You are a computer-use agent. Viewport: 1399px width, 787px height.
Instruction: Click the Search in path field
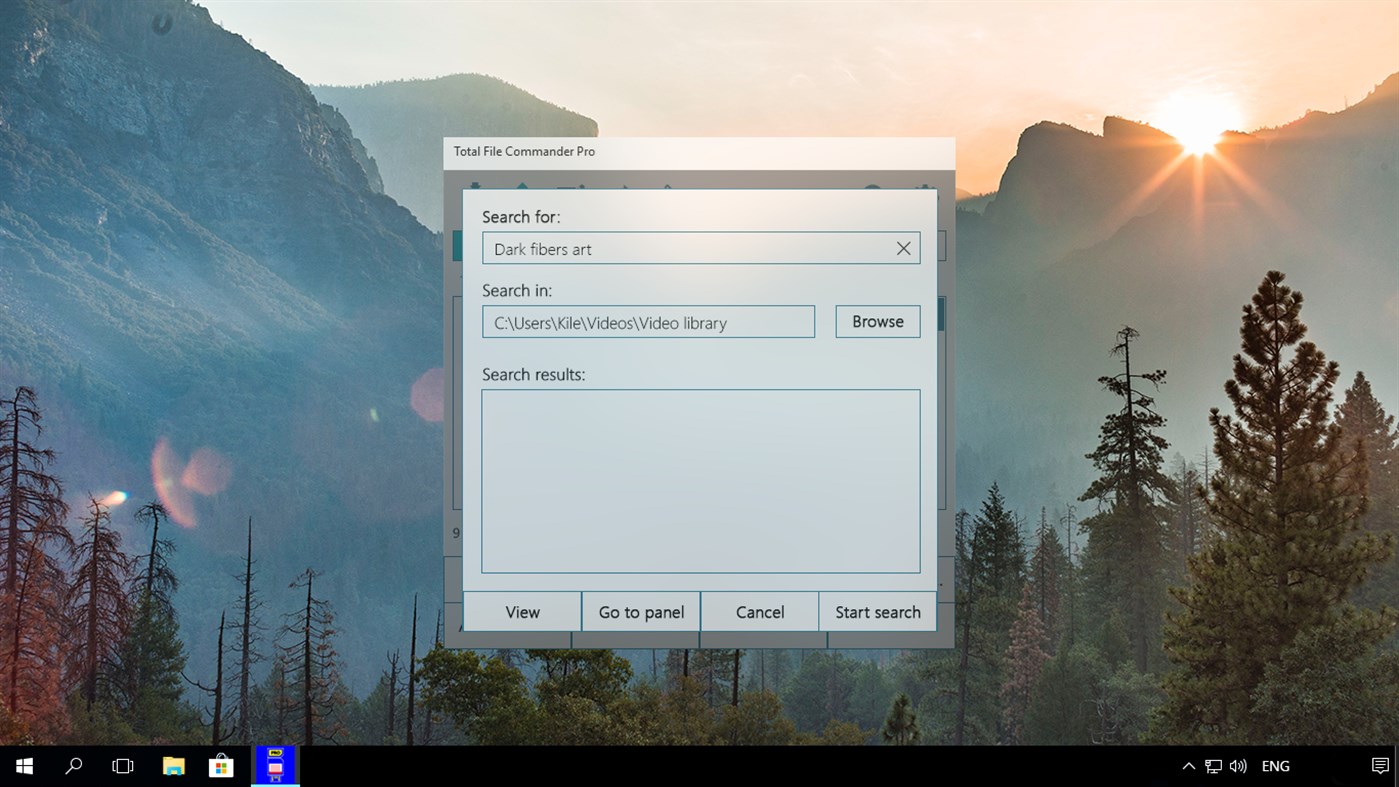pyautogui.click(x=648, y=321)
